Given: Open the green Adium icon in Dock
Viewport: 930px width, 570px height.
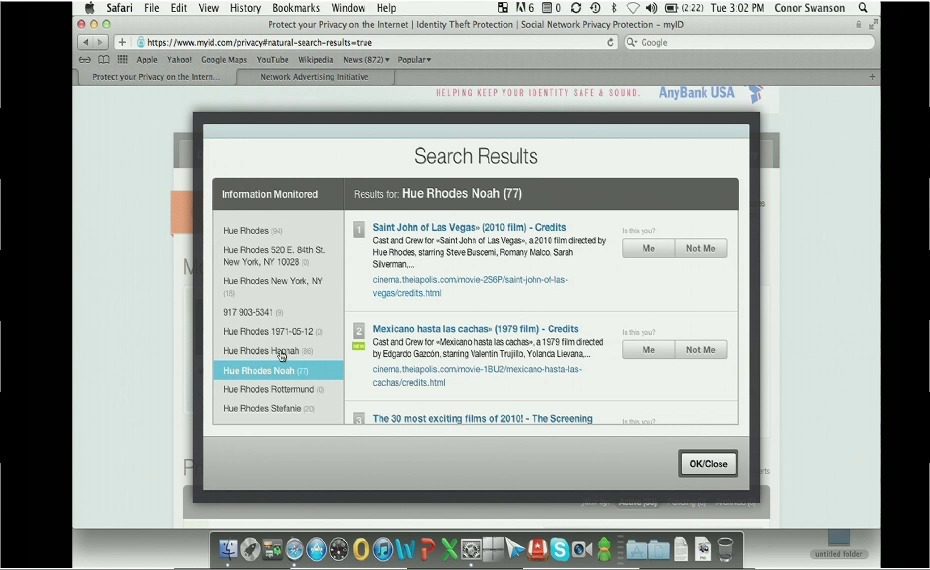Looking at the screenshot, I should coord(604,549).
